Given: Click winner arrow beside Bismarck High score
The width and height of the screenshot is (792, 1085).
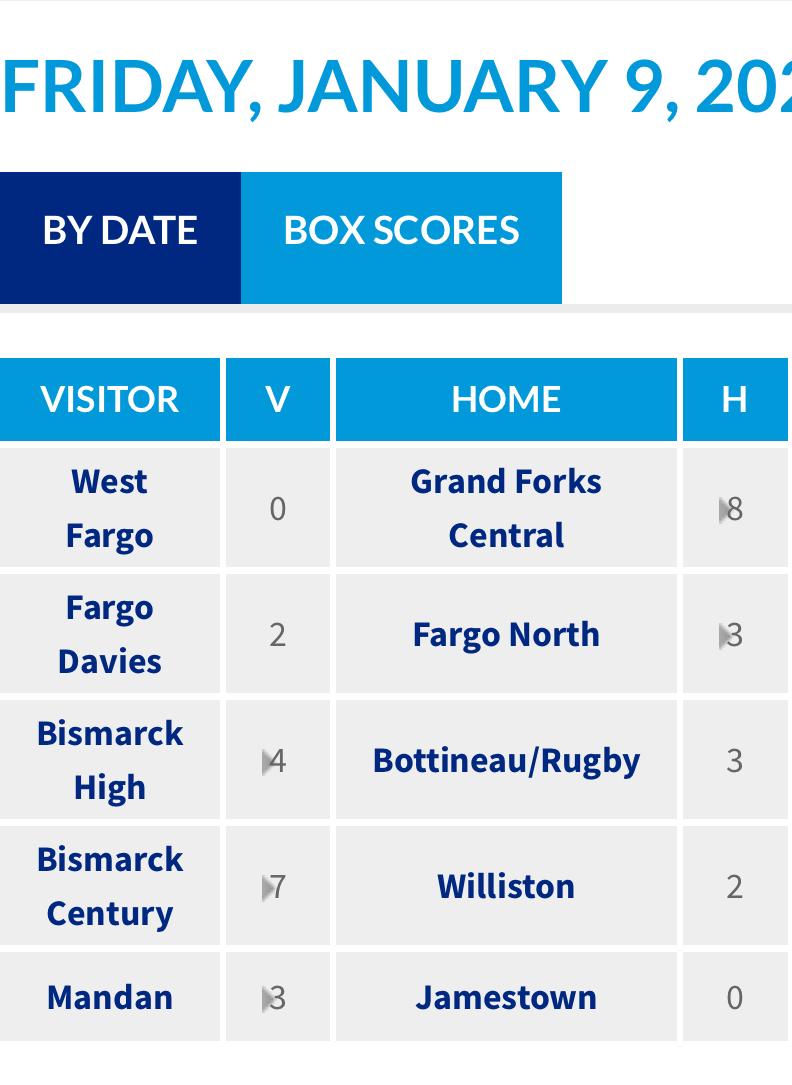Looking at the screenshot, I should [267, 762].
